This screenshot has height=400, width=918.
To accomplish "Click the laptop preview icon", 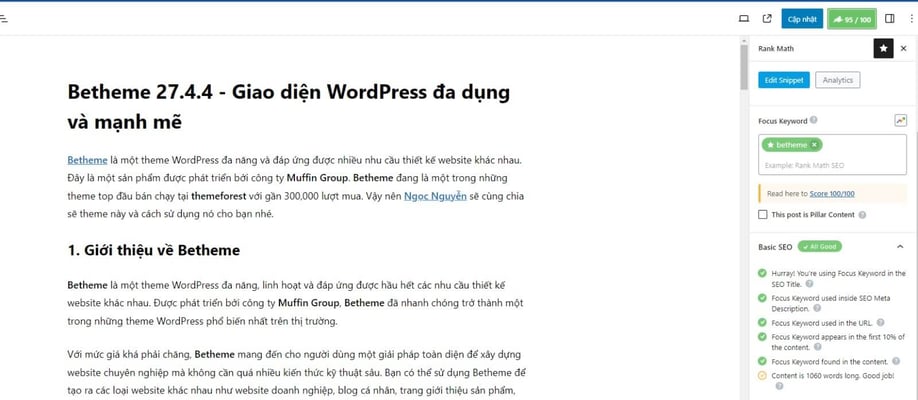I will (x=744, y=19).
